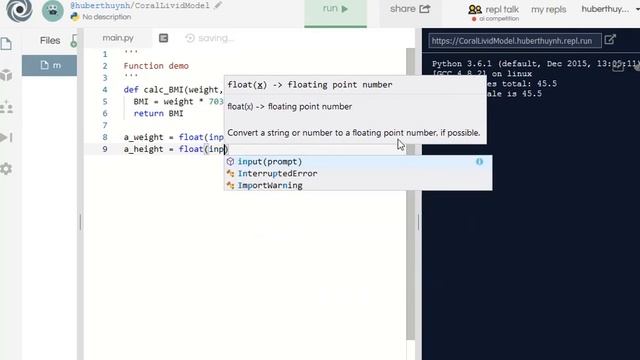Open the debugger play-step sidebar icon
The width and height of the screenshot is (640, 360).
coord(6,137)
